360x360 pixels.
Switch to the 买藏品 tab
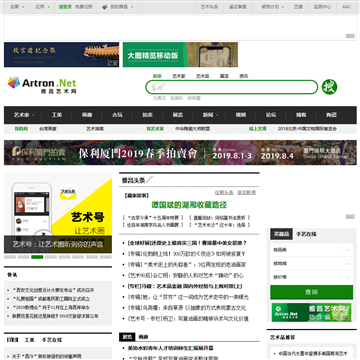point(281,234)
